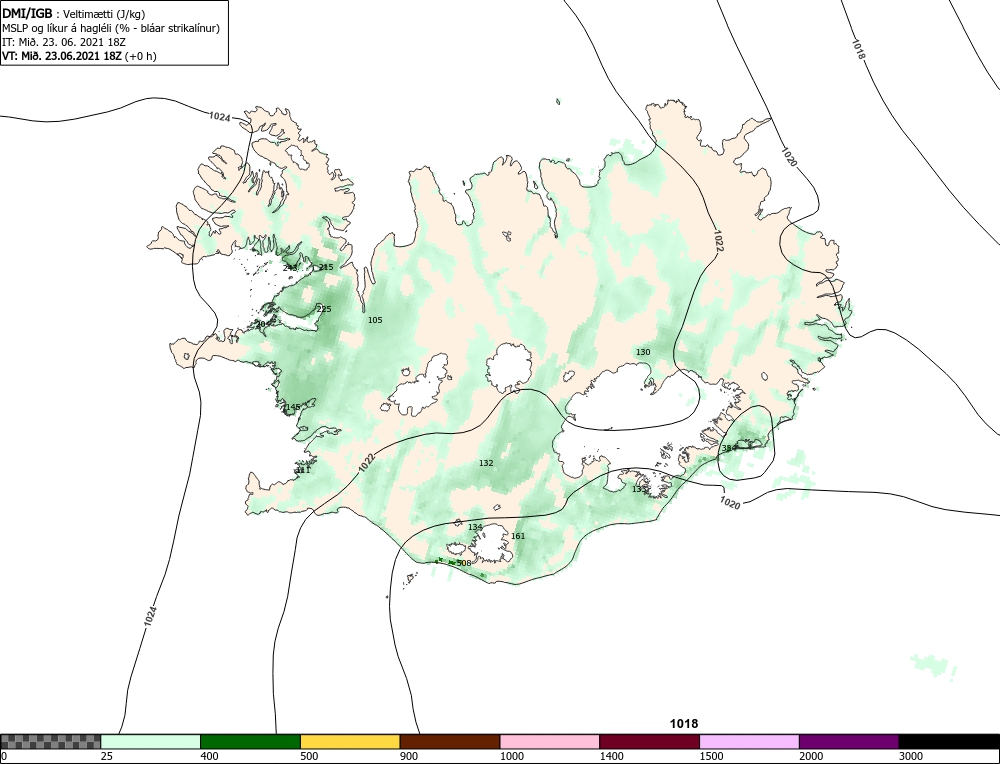Screen dimensions: 1000x764
Task: Select the map value 215
Action: pyautogui.click(x=326, y=267)
